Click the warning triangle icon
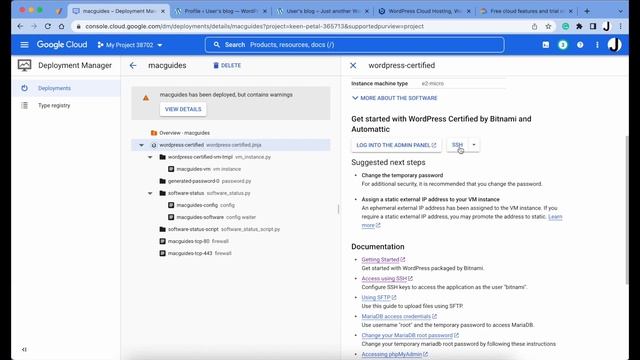The height and width of the screenshot is (360, 640). pos(146,98)
